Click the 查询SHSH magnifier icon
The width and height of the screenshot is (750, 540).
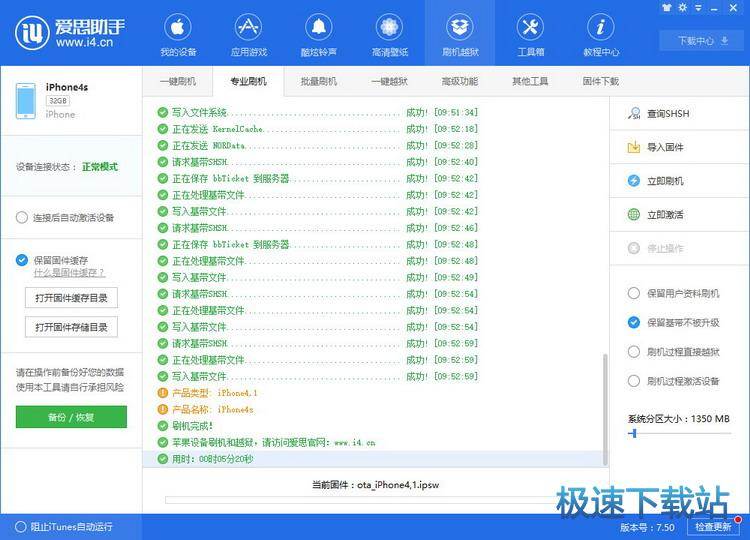tap(634, 113)
